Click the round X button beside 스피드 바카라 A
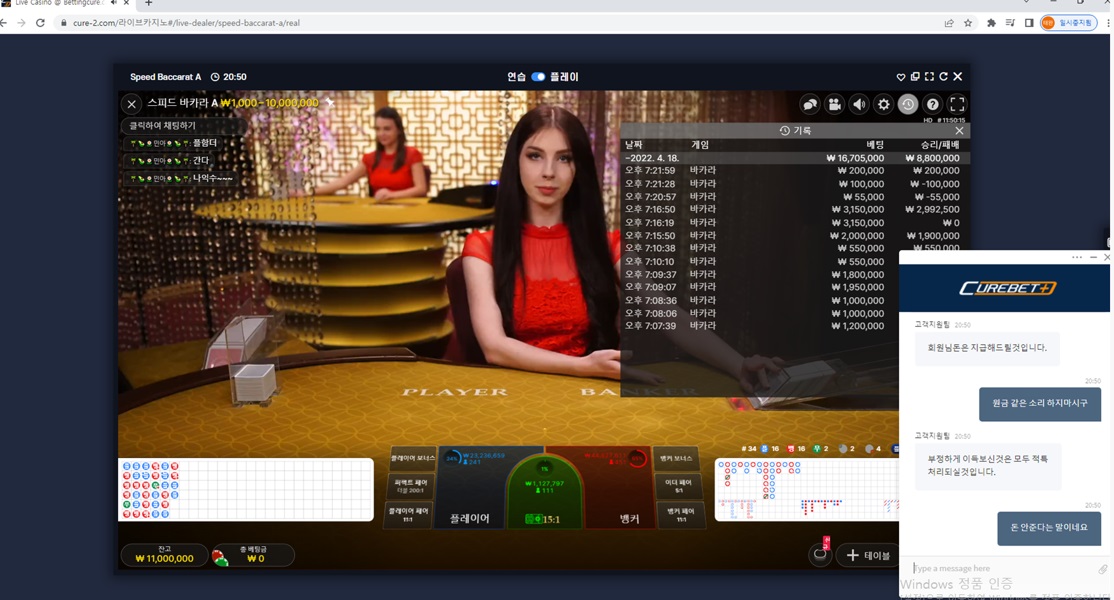1114x600 pixels. coord(131,104)
